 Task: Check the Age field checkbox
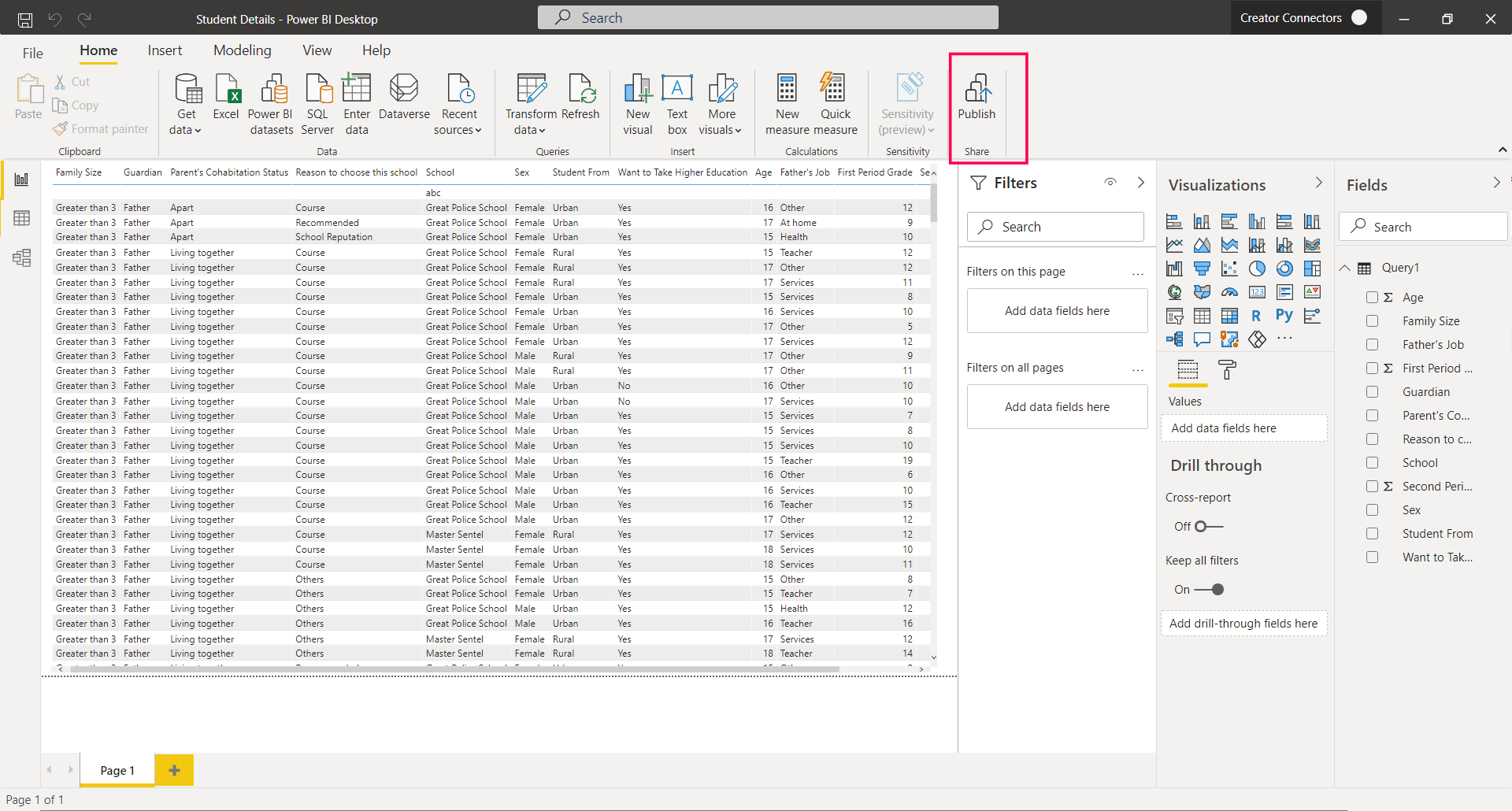[1372, 298]
